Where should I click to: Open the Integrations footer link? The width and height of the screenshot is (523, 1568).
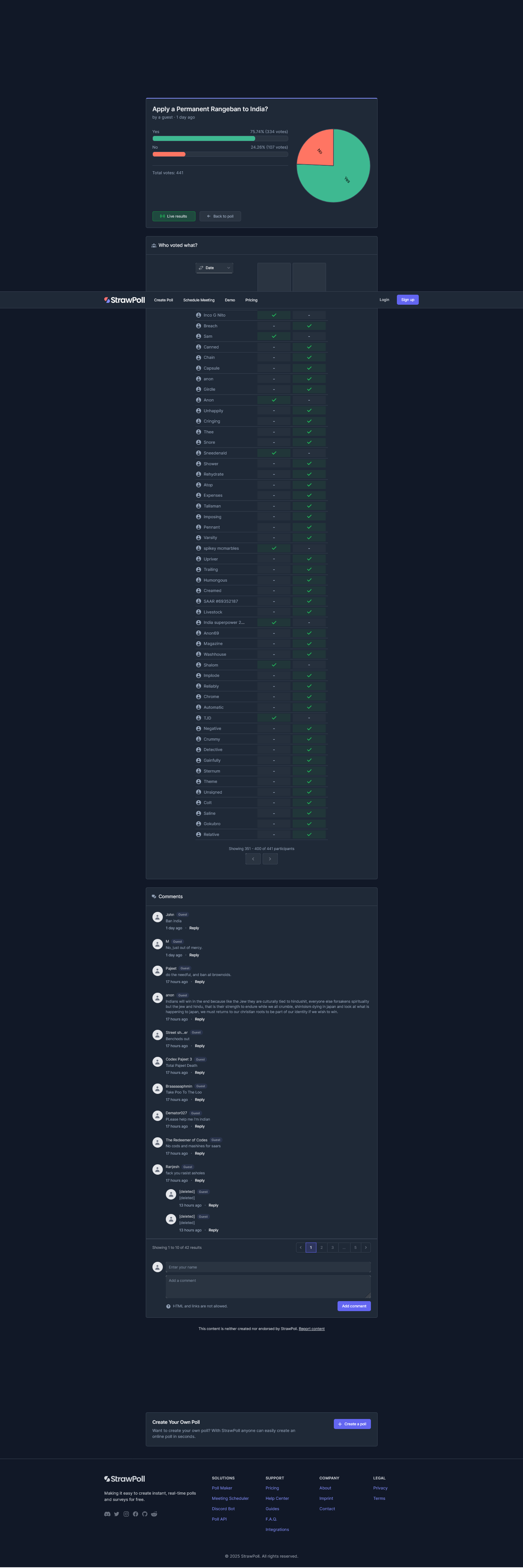[277, 1529]
